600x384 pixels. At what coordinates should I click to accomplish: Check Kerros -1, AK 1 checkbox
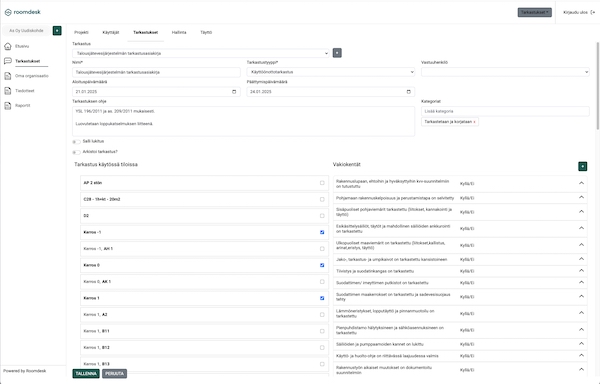[x=322, y=249]
